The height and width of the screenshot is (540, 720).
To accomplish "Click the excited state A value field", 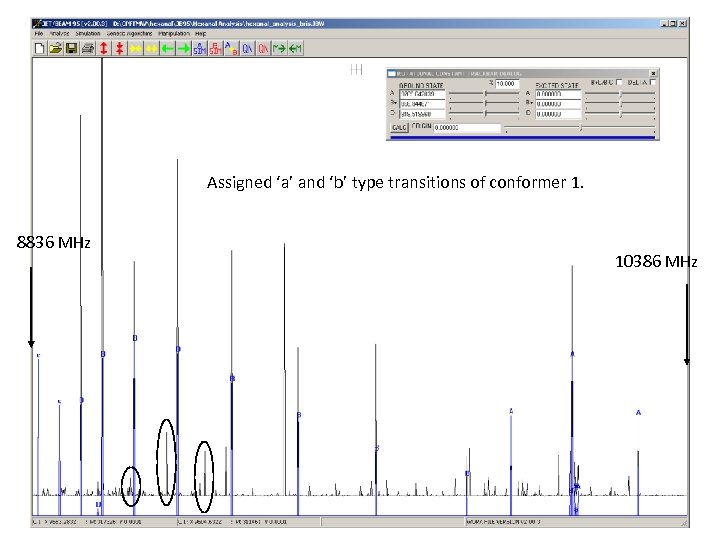I will pyautogui.click(x=558, y=94).
